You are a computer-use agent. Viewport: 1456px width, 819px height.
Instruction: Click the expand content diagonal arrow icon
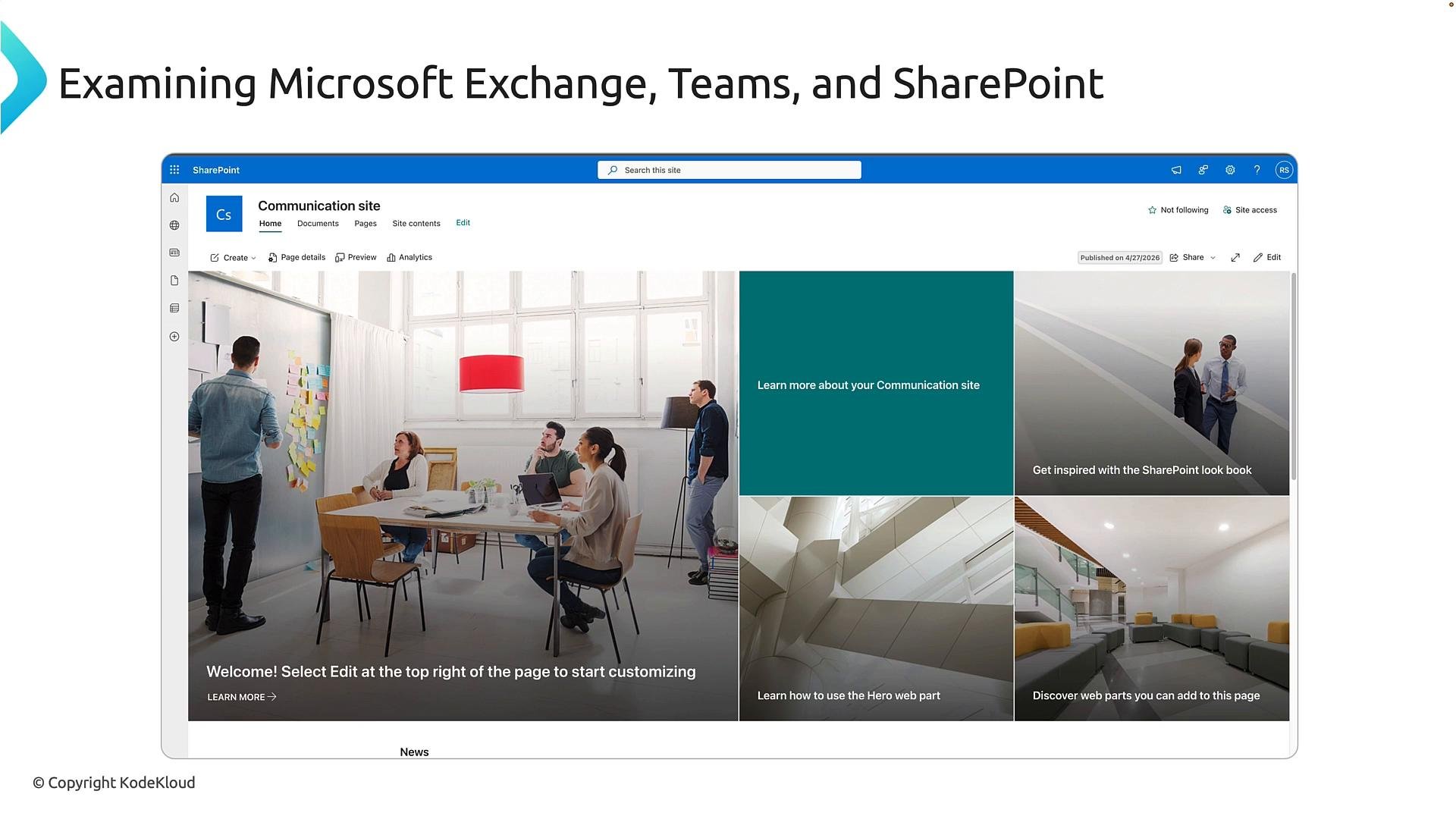click(1235, 258)
